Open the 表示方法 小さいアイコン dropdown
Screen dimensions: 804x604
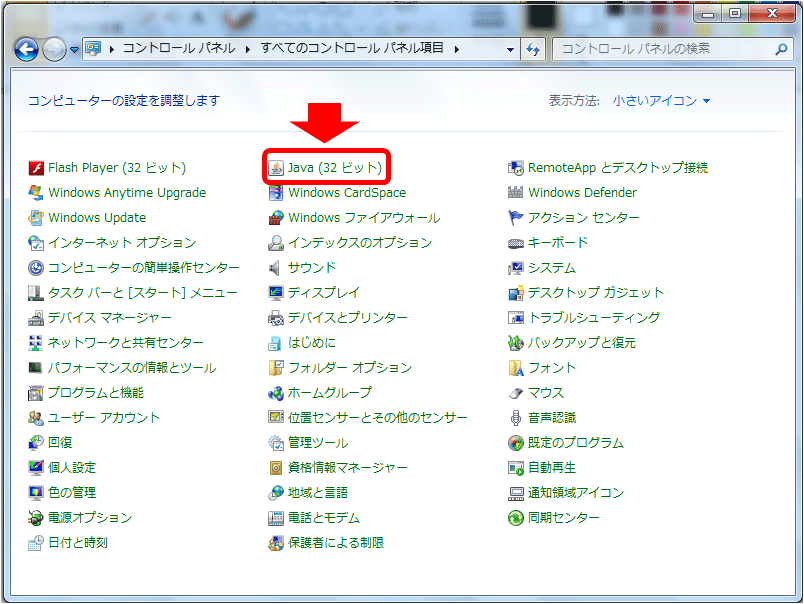(x=661, y=100)
